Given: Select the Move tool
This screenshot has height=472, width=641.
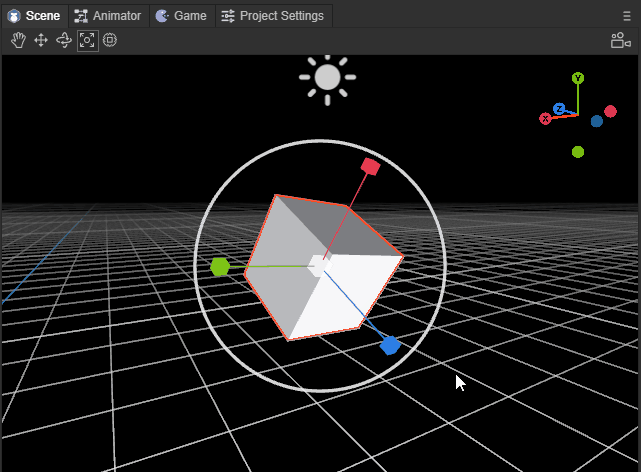Looking at the screenshot, I should point(41,40).
